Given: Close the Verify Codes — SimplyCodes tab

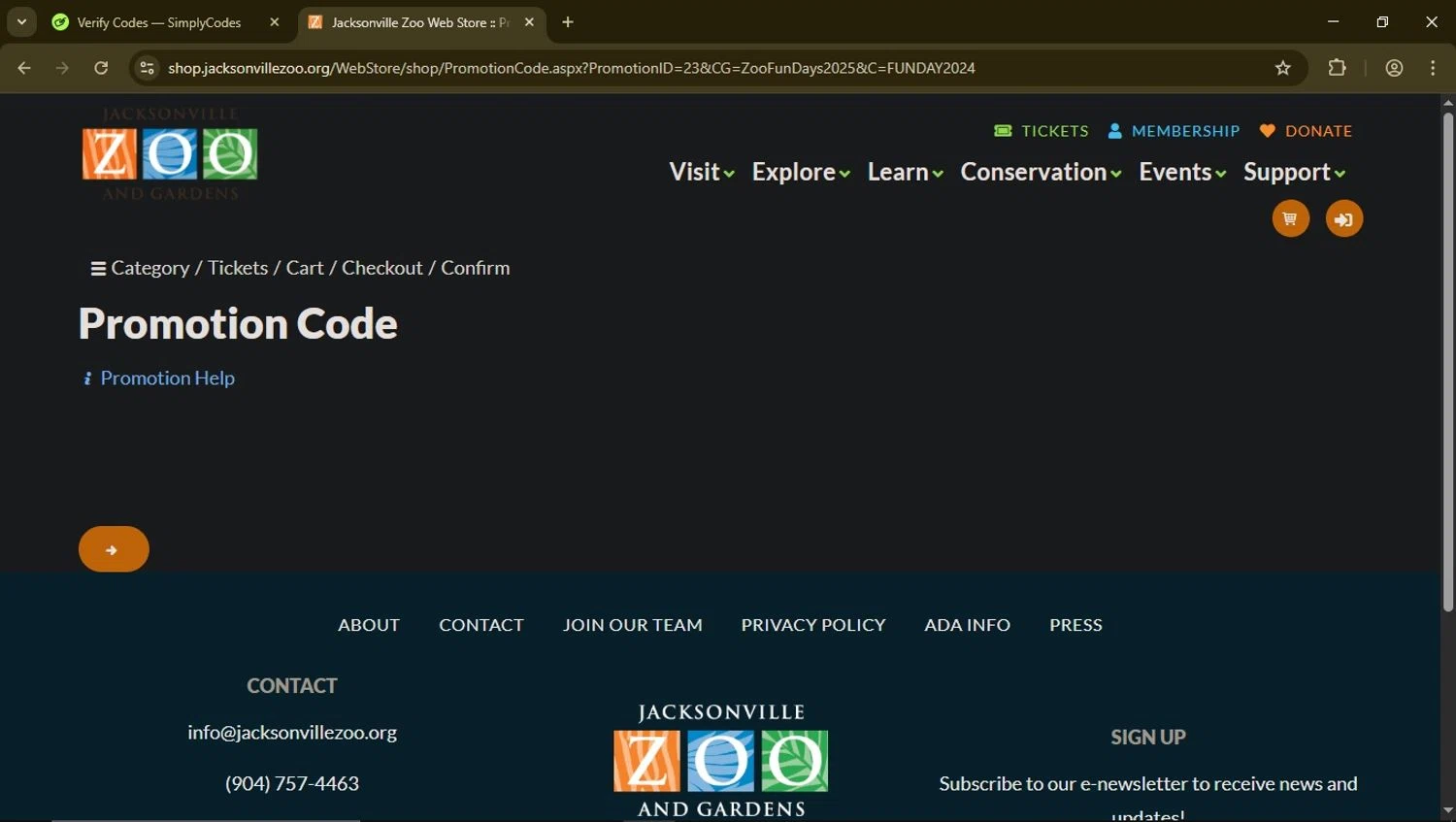Looking at the screenshot, I should click(275, 22).
